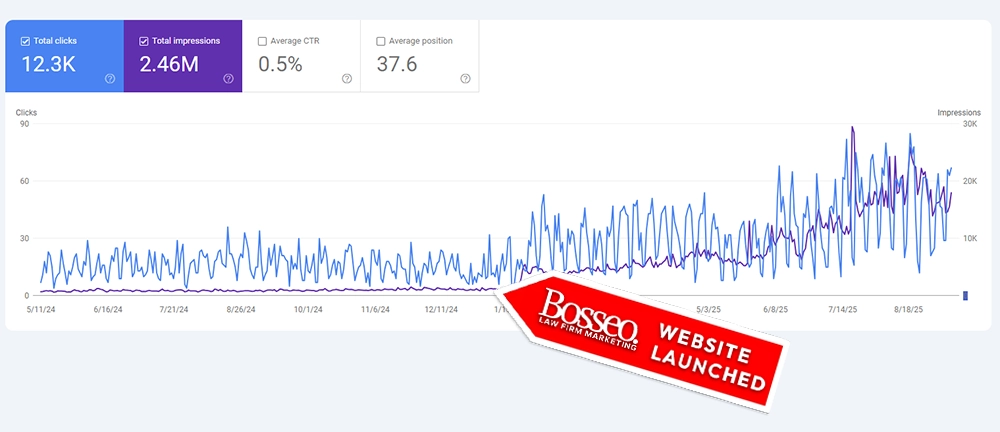Open help icon on Total impressions card
The width and height of the screenshot is (1000, 432).
228,79
